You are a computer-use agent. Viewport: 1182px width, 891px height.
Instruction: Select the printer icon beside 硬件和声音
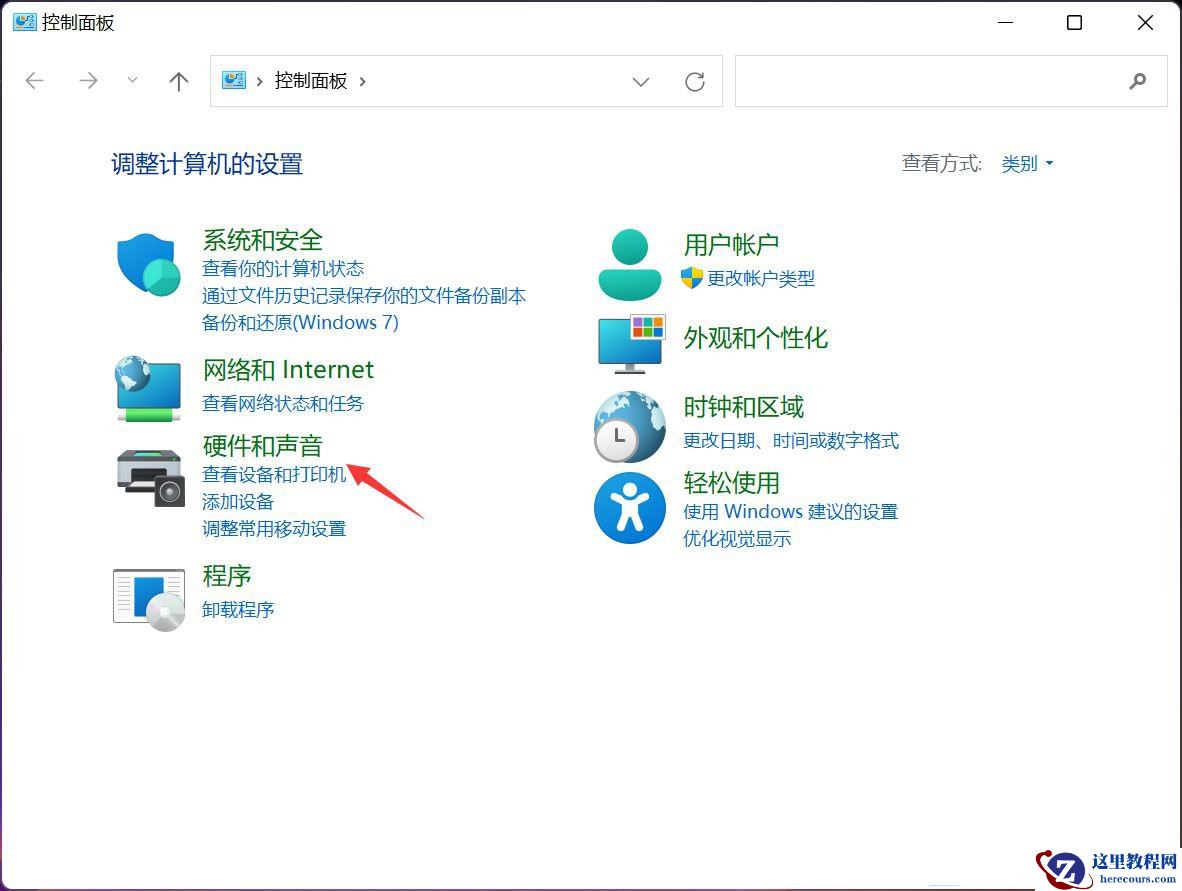coord(148,477)
